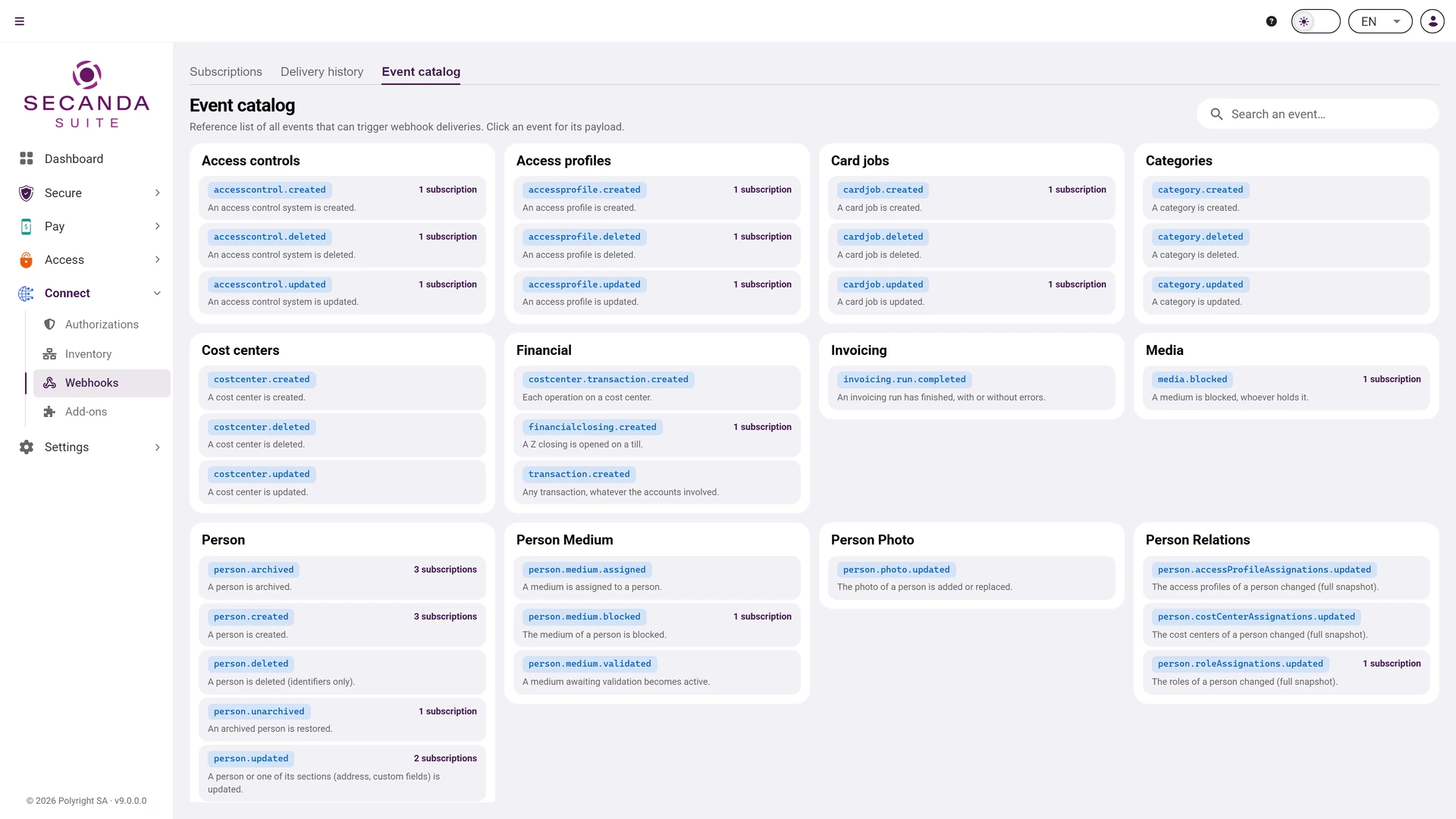Click '3 subscriptions' on person.archived row

pos(445,570)
